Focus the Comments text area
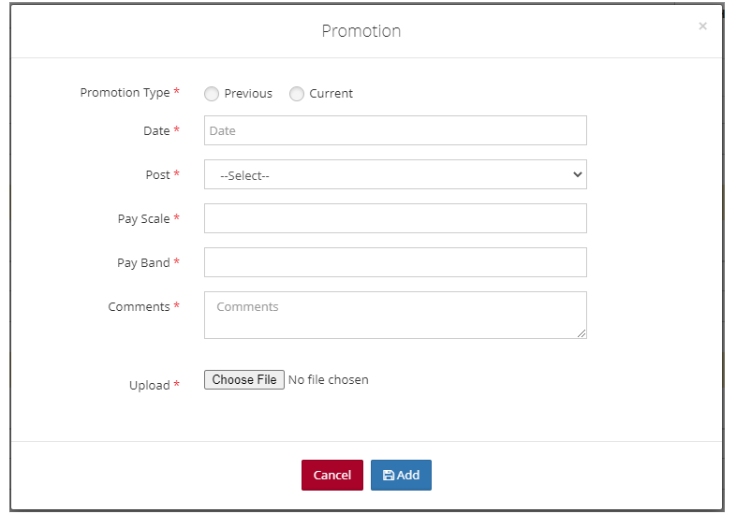The image size is (733, 518). tap(395, 315)
